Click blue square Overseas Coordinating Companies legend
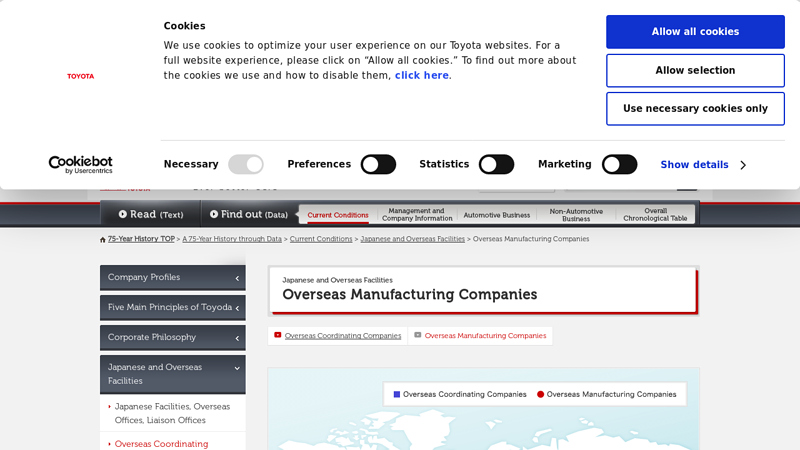Viewport: 800px width, 450px height. click(397, 394)
